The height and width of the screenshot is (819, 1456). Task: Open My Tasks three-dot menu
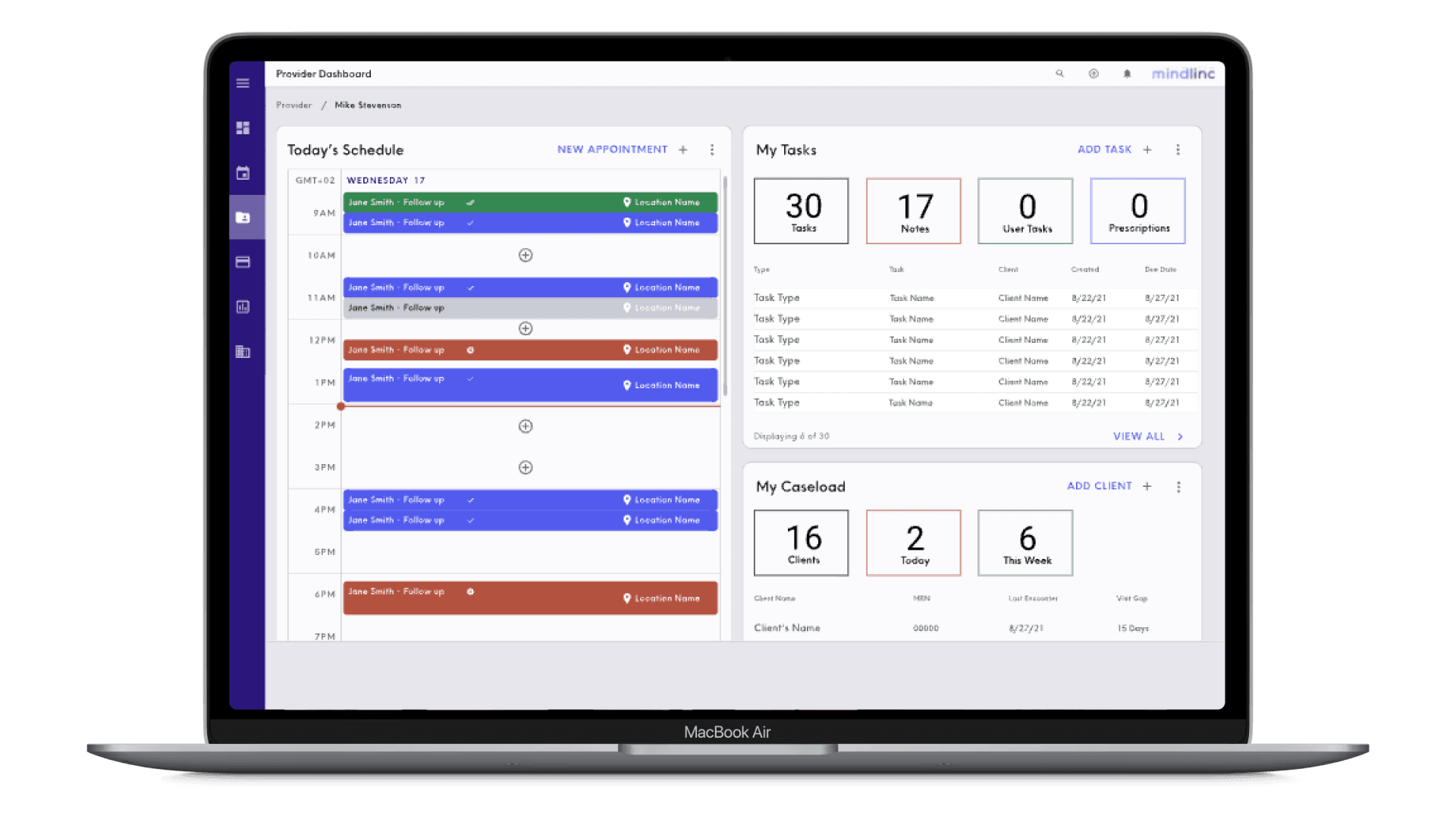(x=1178, y=149)
